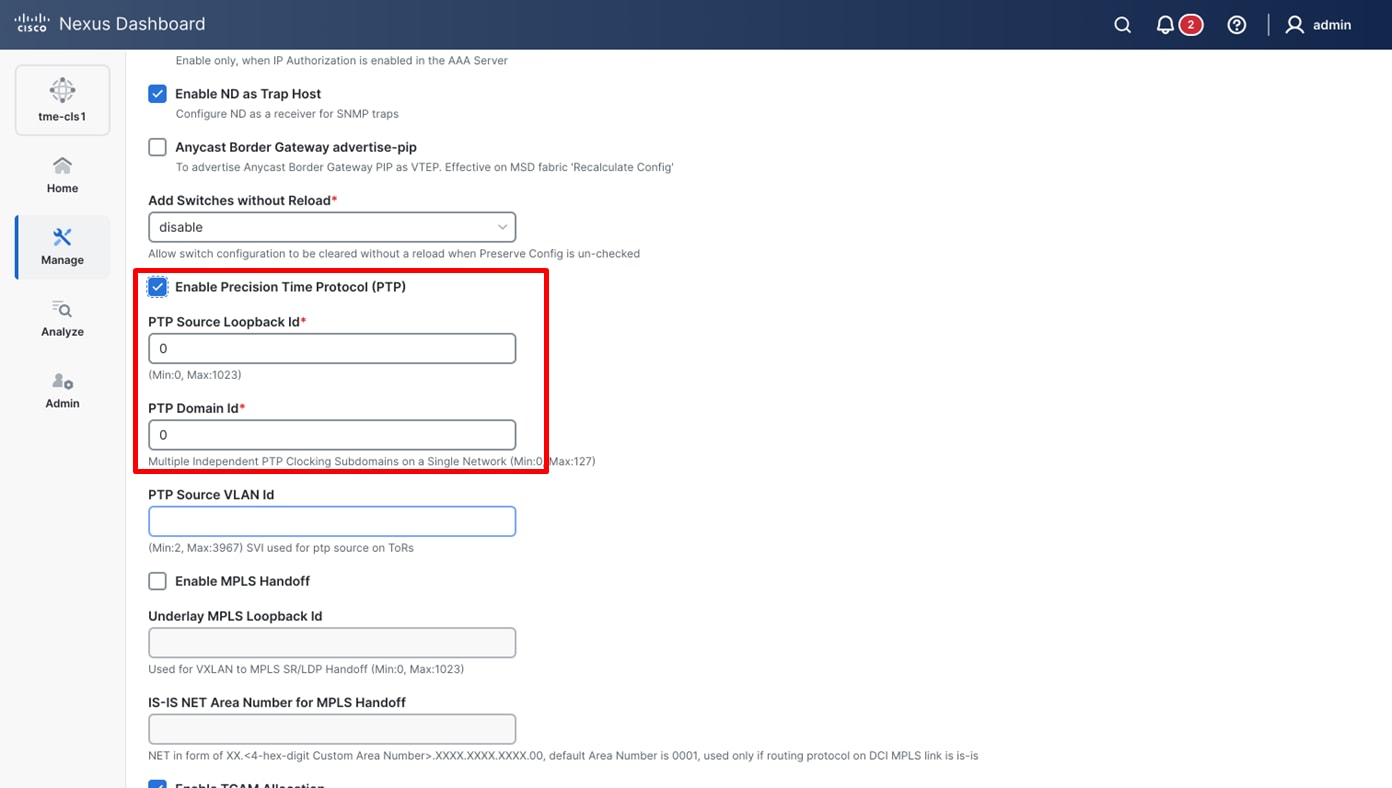The image size is (1392, 788).
Task: Click the '(Min:0, Max:1023)' hint under PTP Source Loopback Id
Action: (x=195, y=375)
